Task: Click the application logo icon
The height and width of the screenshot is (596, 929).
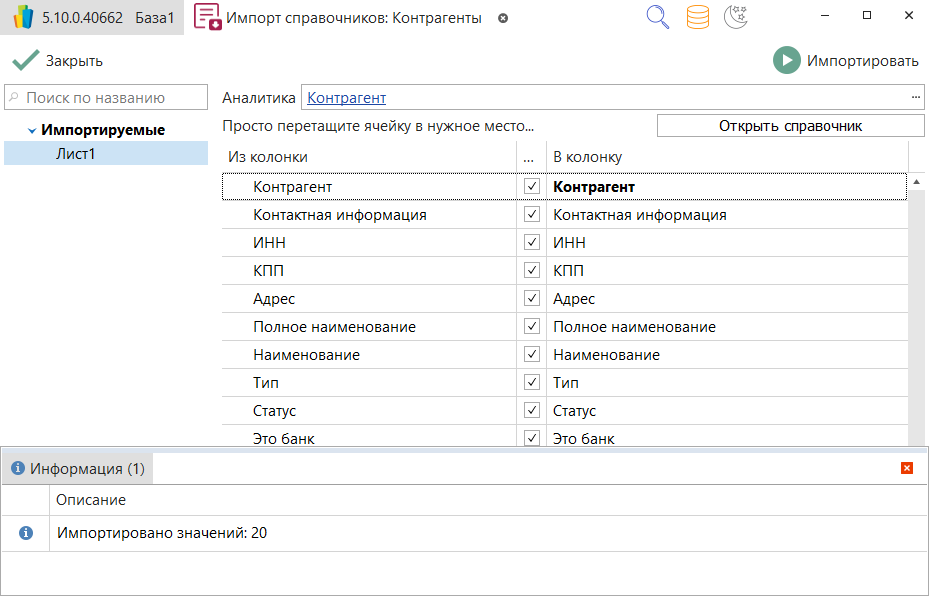Action: pos(22,18)
